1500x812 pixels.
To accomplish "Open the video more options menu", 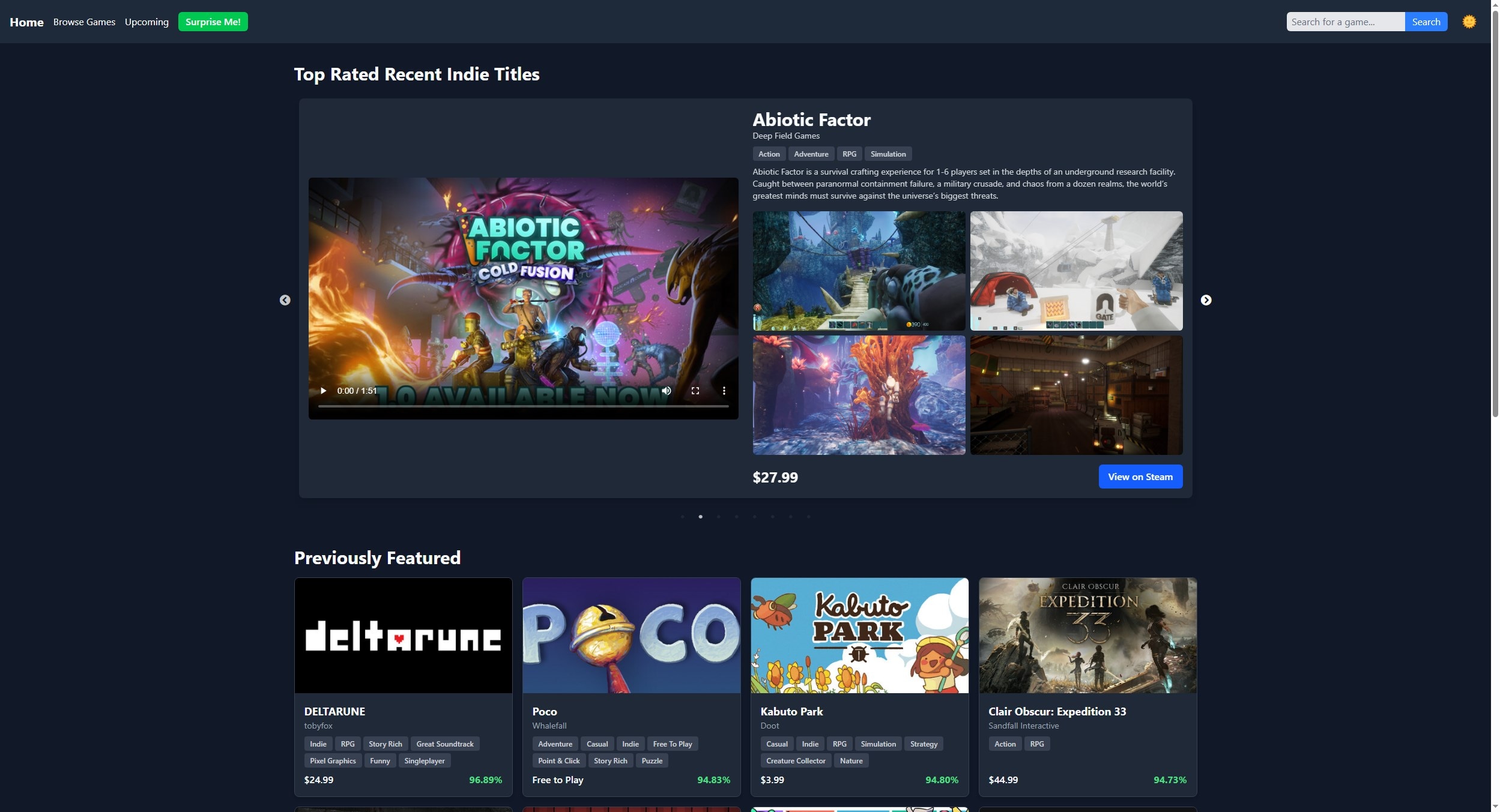I will click(724, 391).
